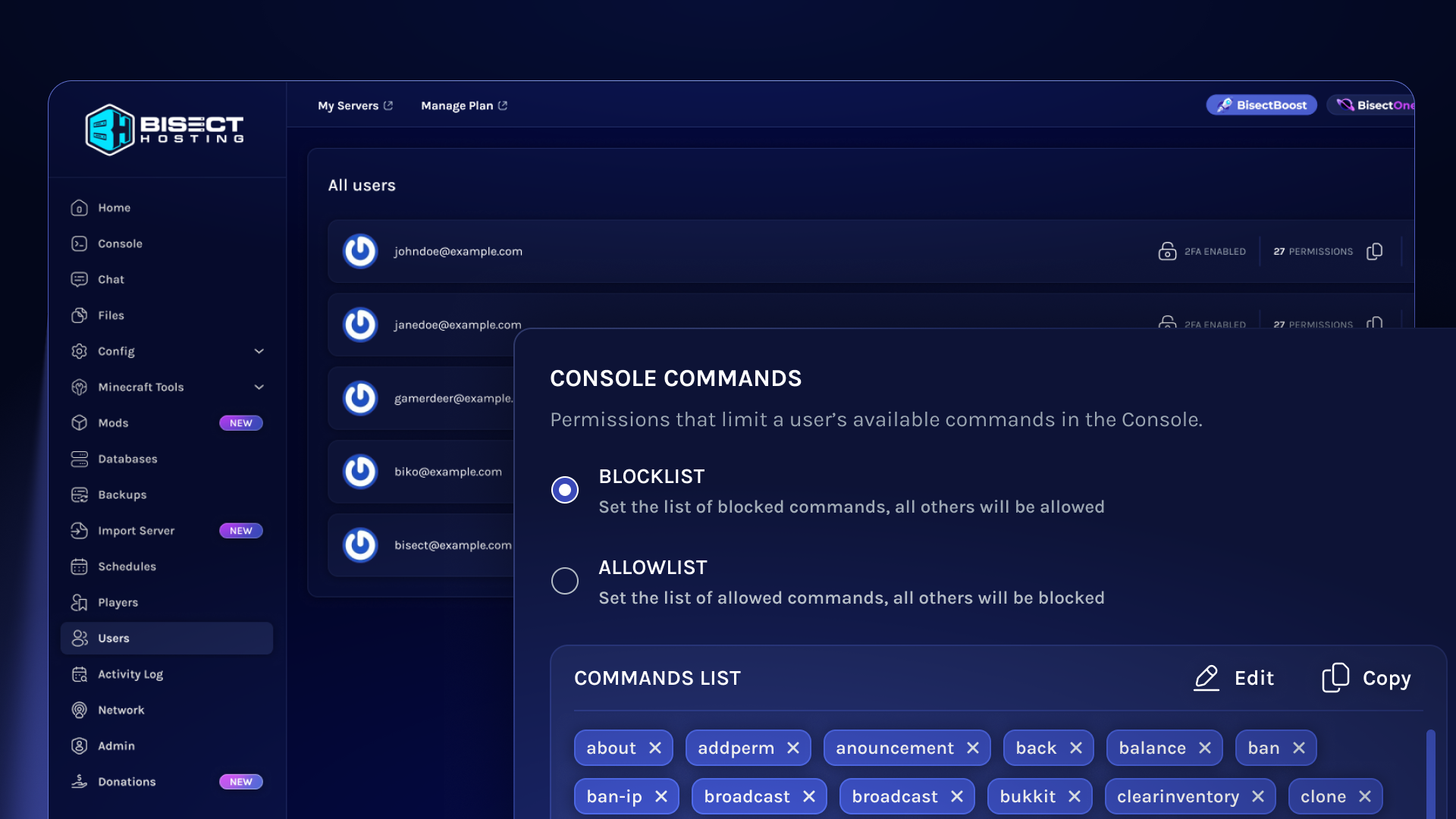Open My Servers link

tap(356, 105)
